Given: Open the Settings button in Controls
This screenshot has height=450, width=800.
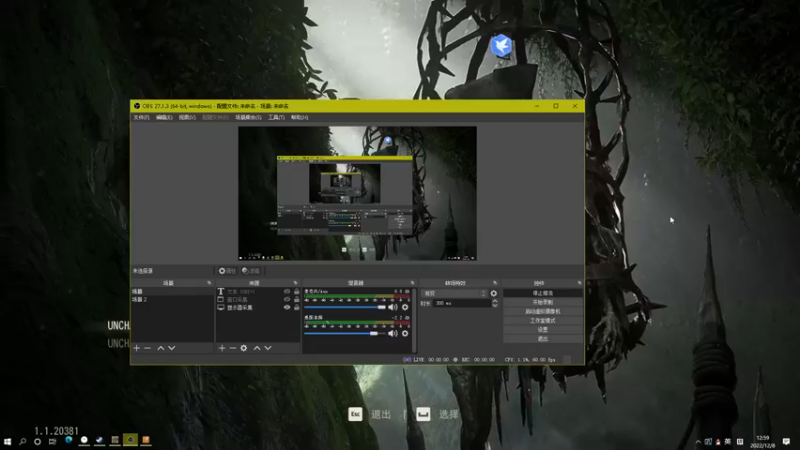Looking at the screenshot, I should click(x=543, y=330).
